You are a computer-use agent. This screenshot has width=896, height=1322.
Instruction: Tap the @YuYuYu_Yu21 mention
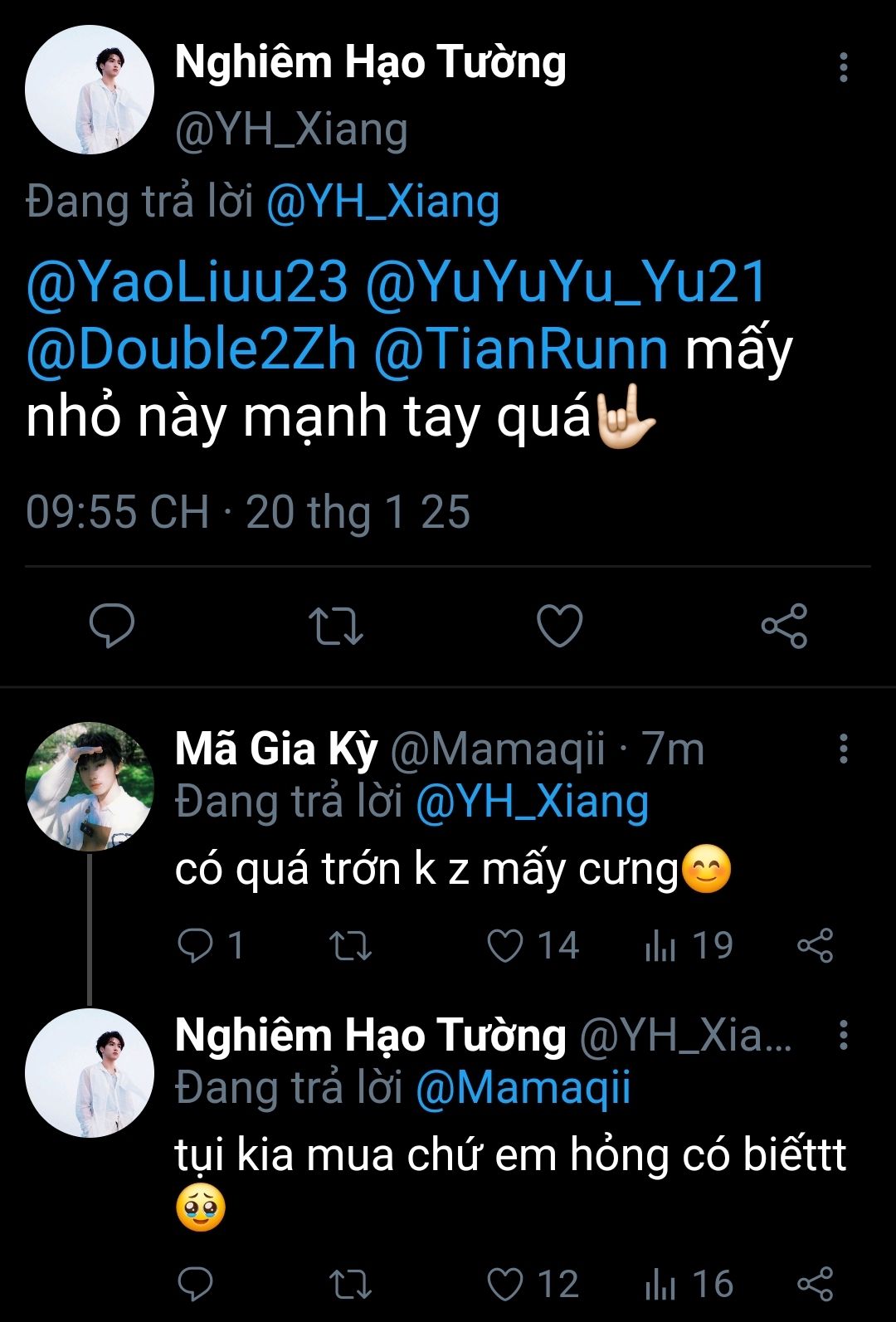click(x=567, y=283)
